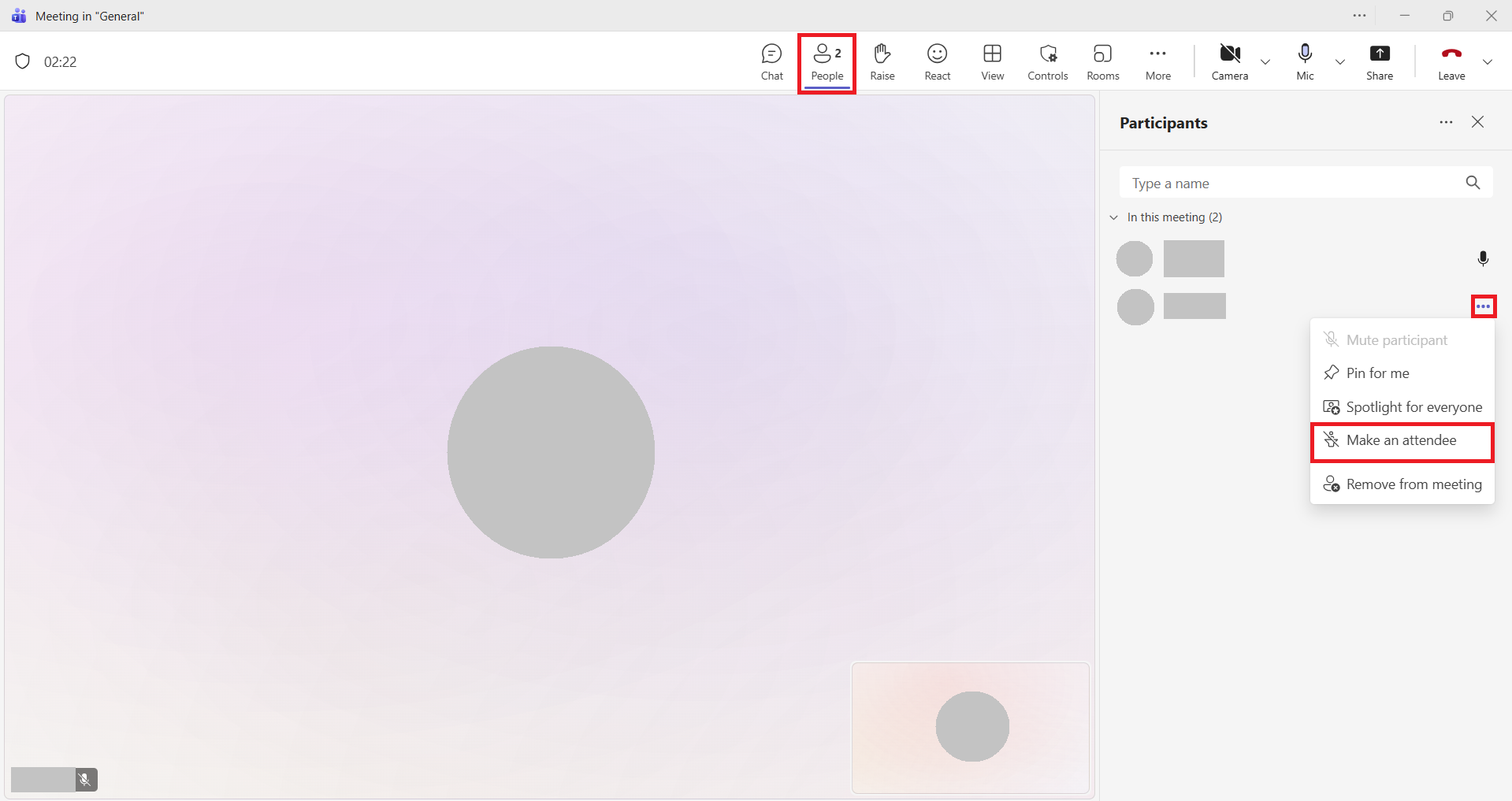Collapse the 'In this meeting (2)' section

(x=1114, y=217)
